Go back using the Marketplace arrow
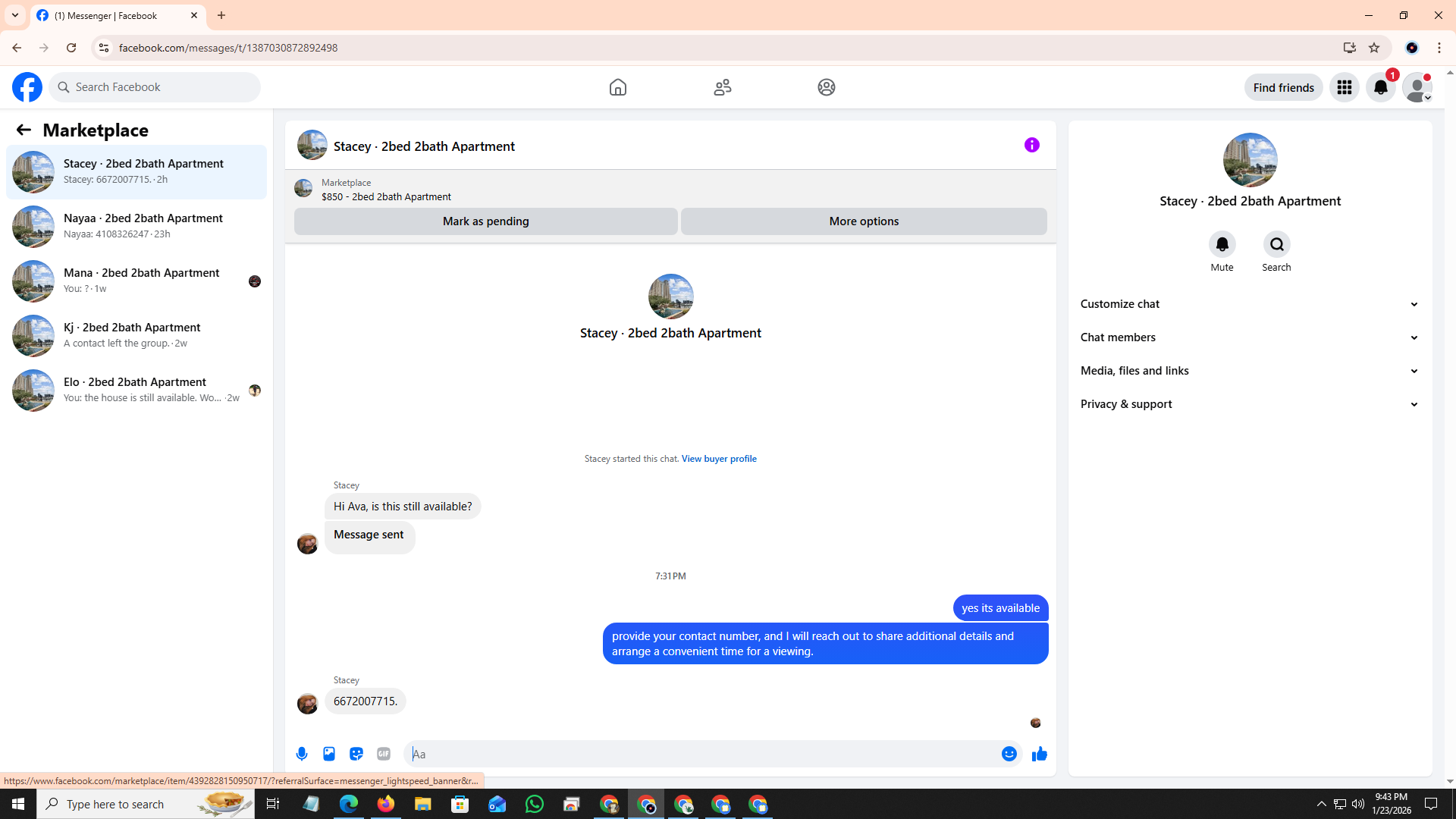Image resolution: width=1456 pixels, height=819 pixels. point(24,130)
